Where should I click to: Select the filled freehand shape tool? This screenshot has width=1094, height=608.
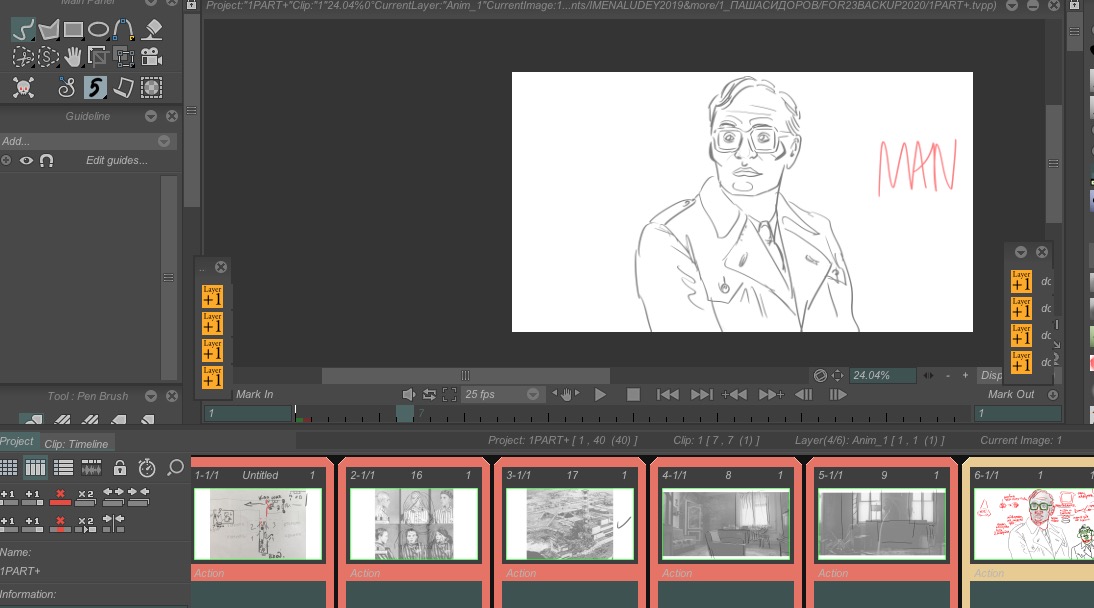49,29
